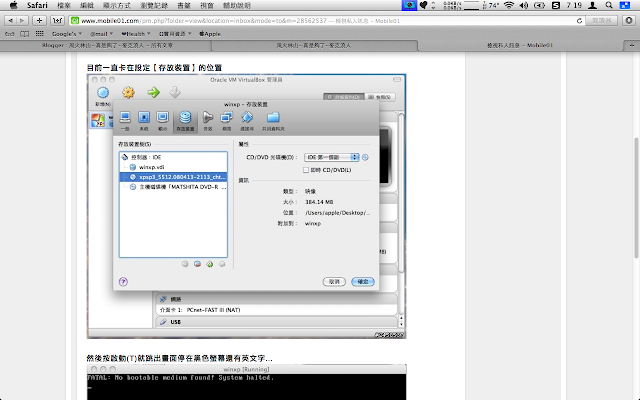The width and height of the screenshot is (640, 400).
Task: Open the 存放裝置 storage settings icon
Action: 185,121
